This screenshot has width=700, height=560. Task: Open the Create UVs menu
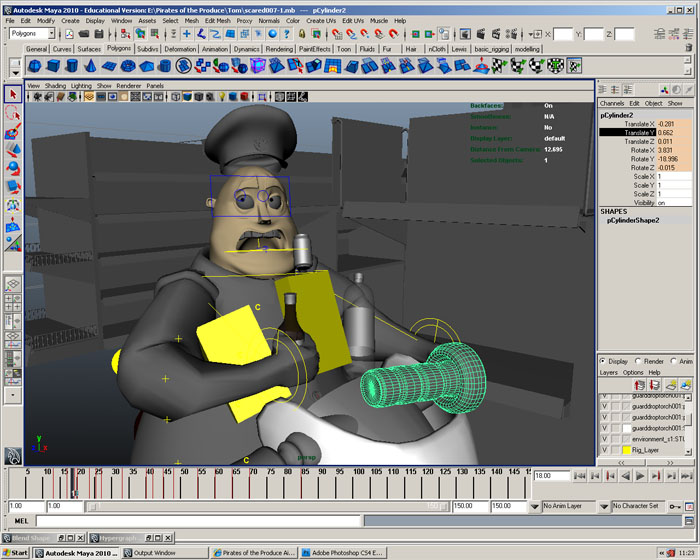(x=321, y=21)
